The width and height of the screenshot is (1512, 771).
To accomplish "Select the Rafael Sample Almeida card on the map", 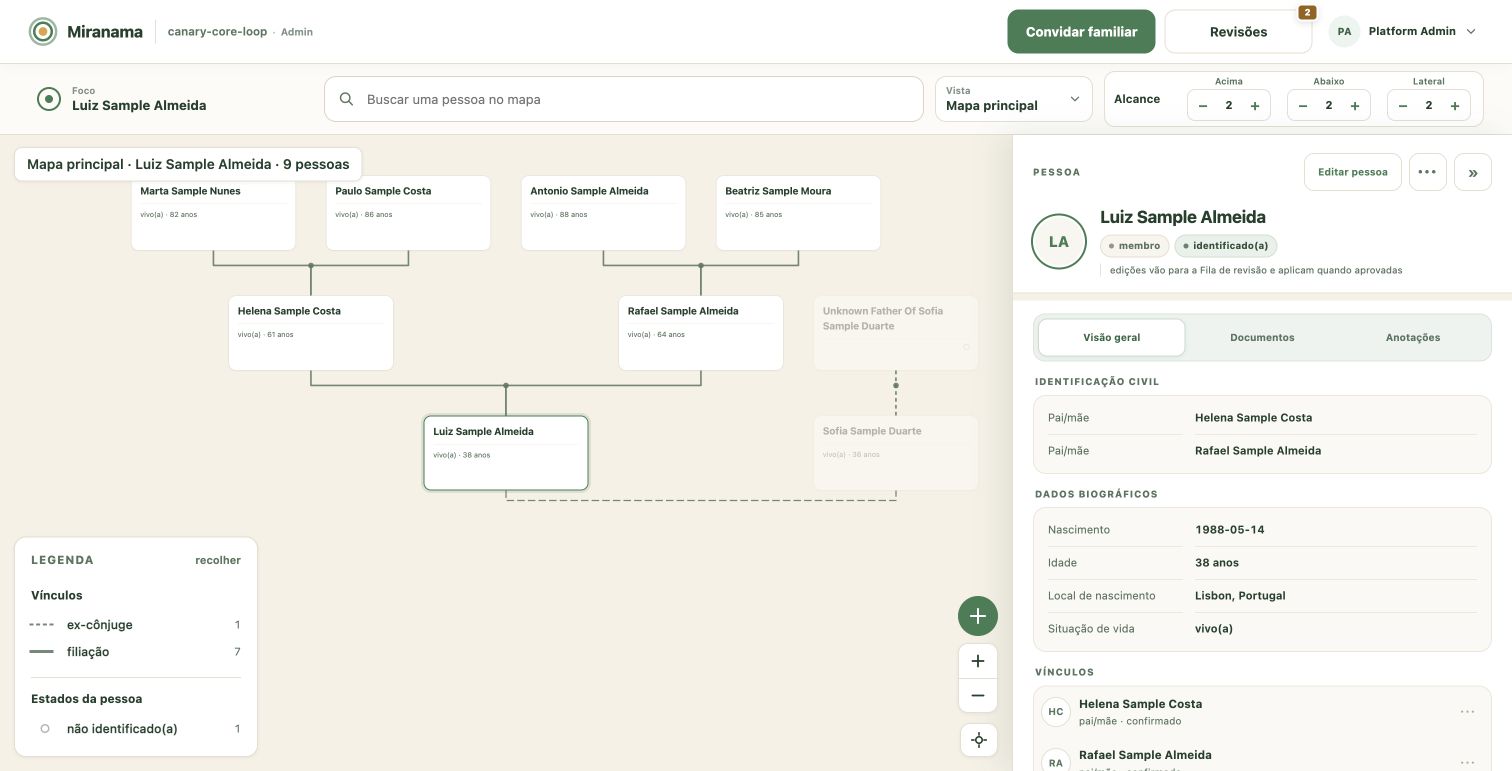I will [700, 333].
